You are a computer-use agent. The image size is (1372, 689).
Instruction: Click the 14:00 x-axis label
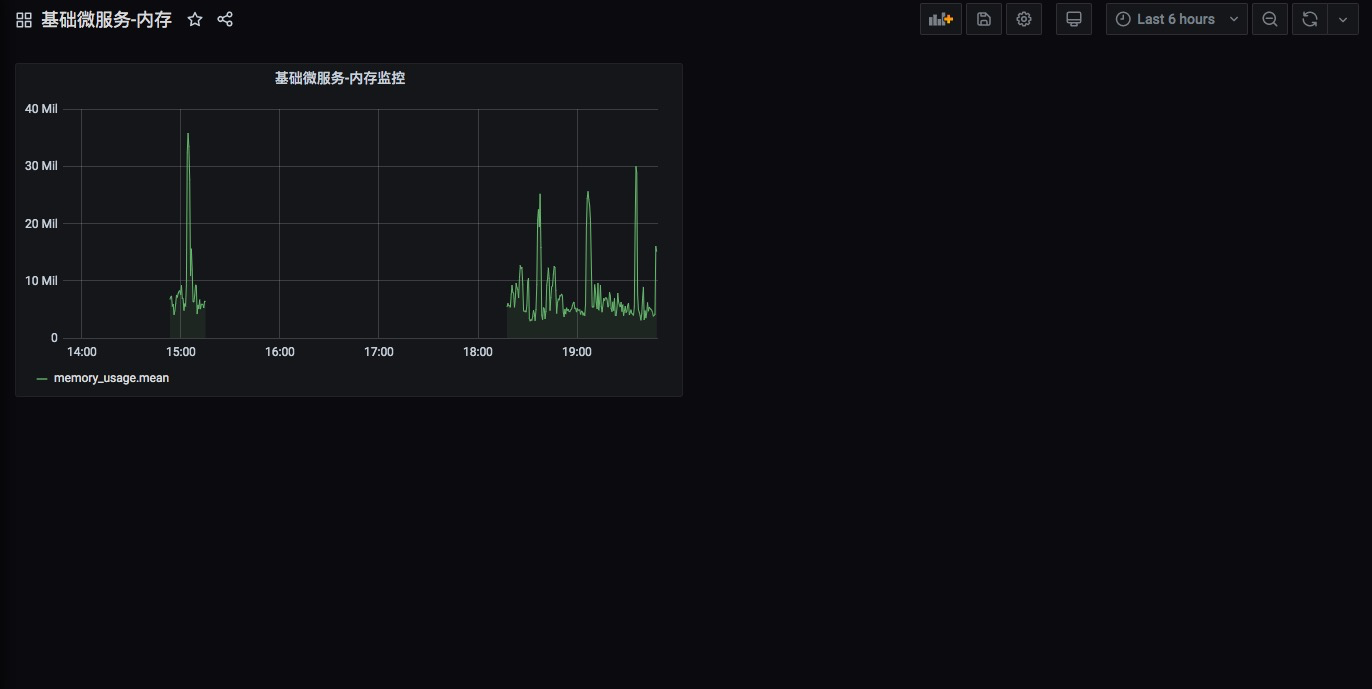point(81,352)
